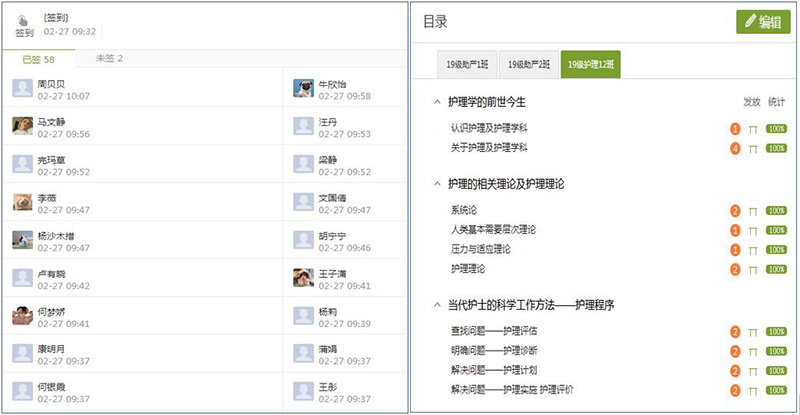Select the 19级助产2班 class tab
800x415 pixels.
pos(528,64)
